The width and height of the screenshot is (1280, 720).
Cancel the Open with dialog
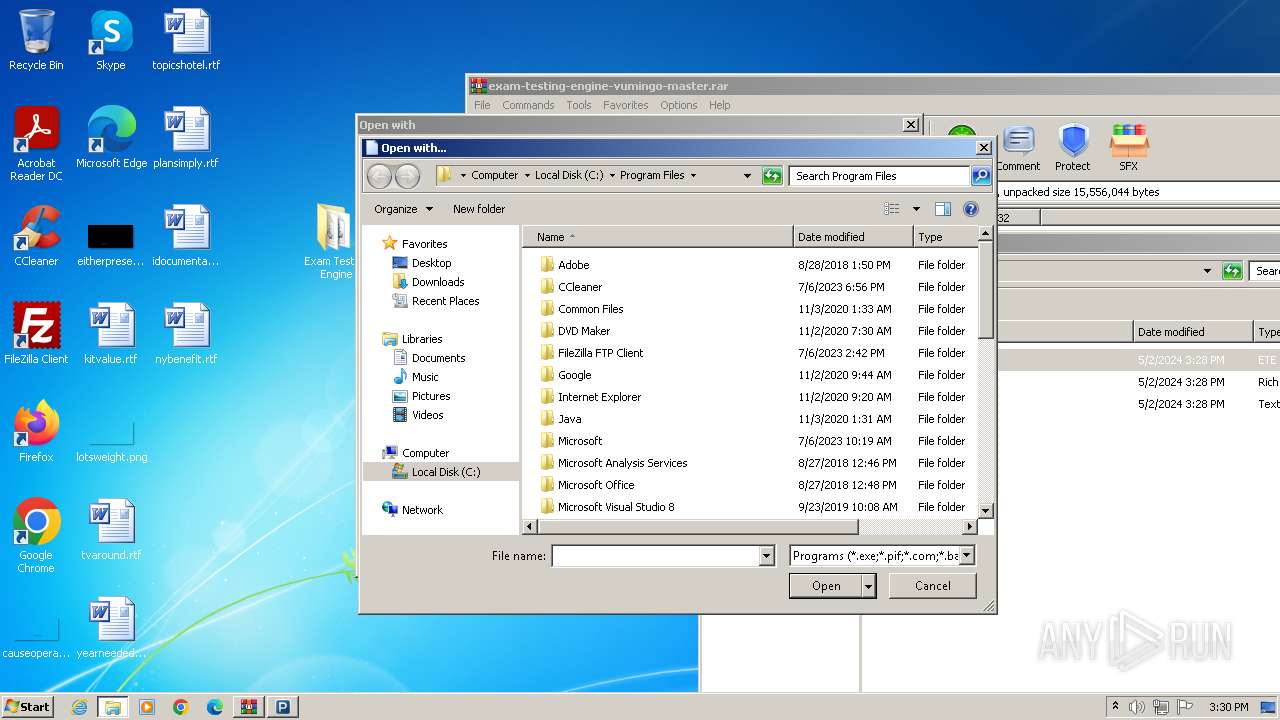coord(933,586)
